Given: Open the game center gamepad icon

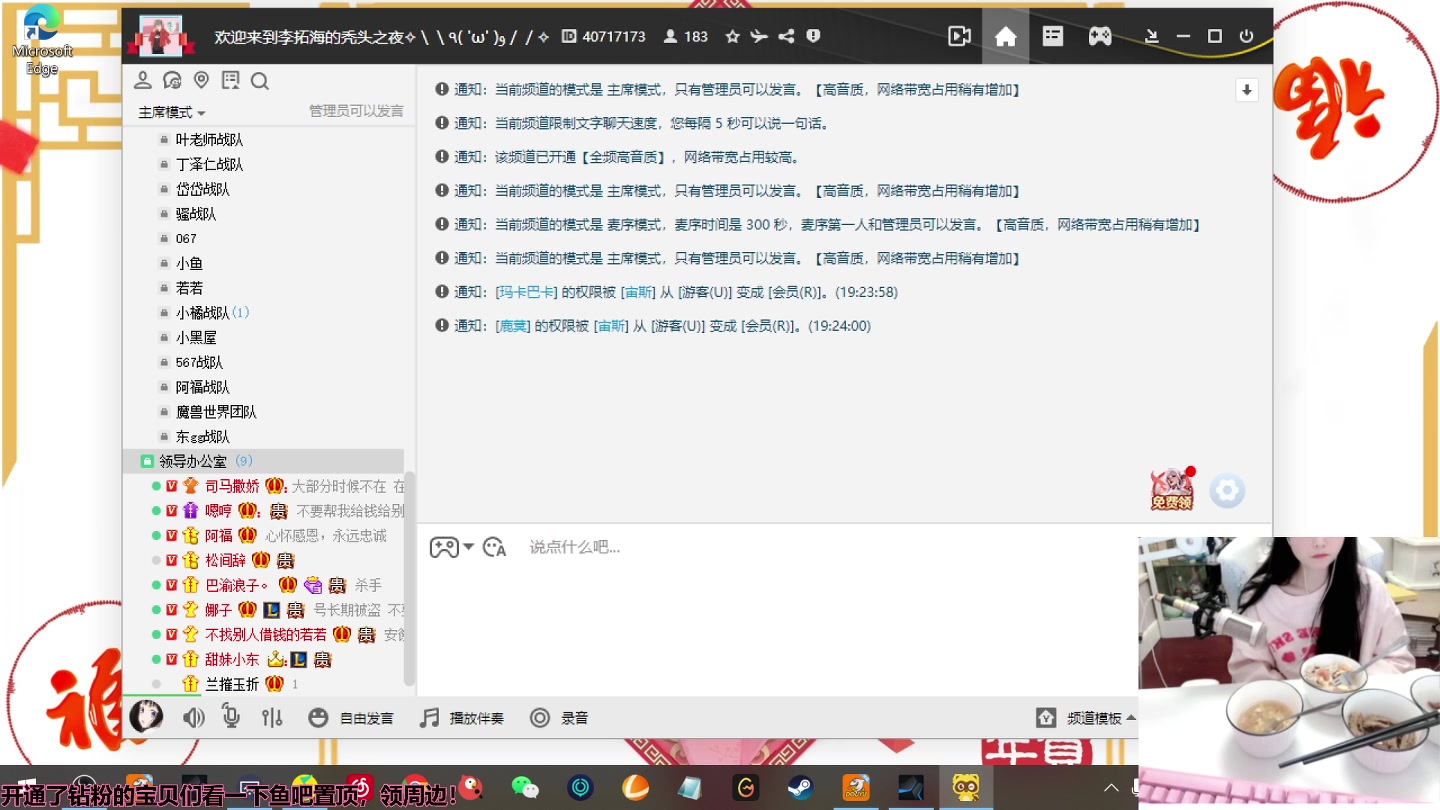Looking at the screenshot, I should [1100, 36].
